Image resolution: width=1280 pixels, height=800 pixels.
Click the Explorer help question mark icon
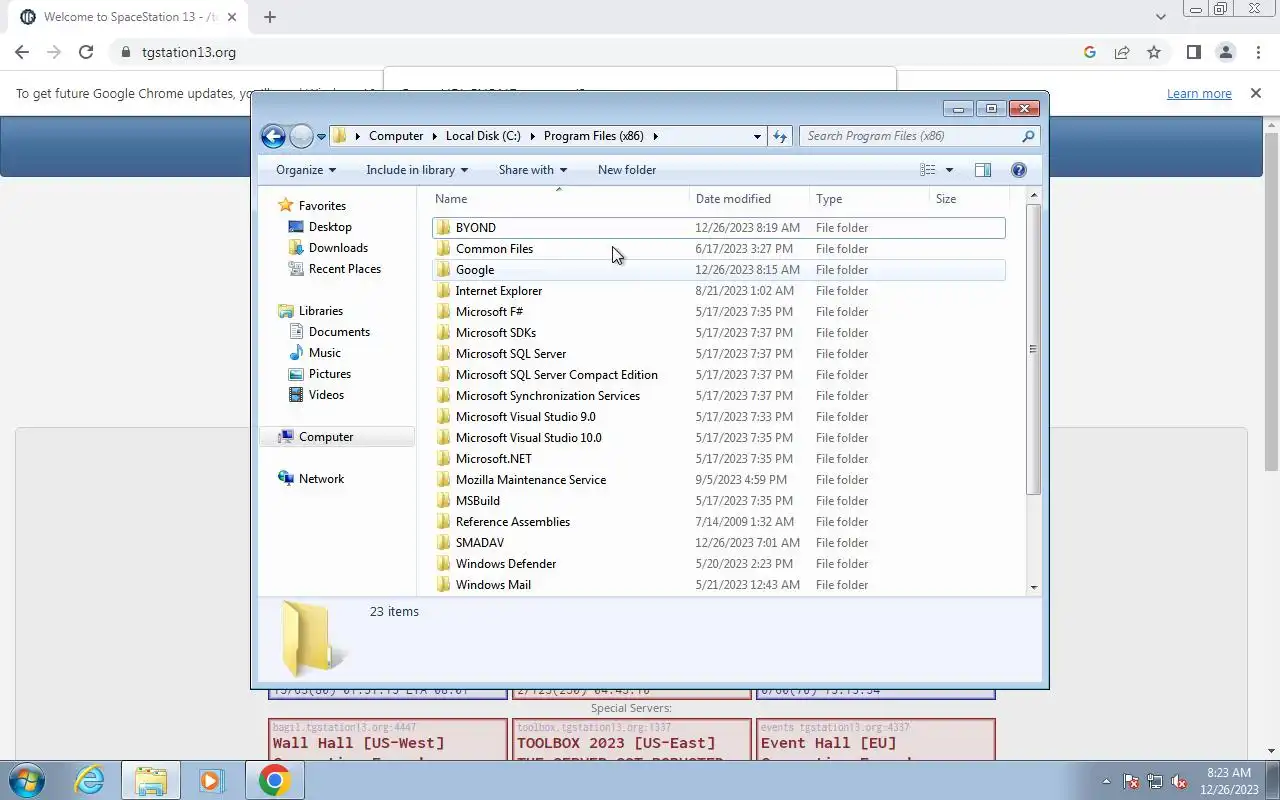[x=1019, y=170]
